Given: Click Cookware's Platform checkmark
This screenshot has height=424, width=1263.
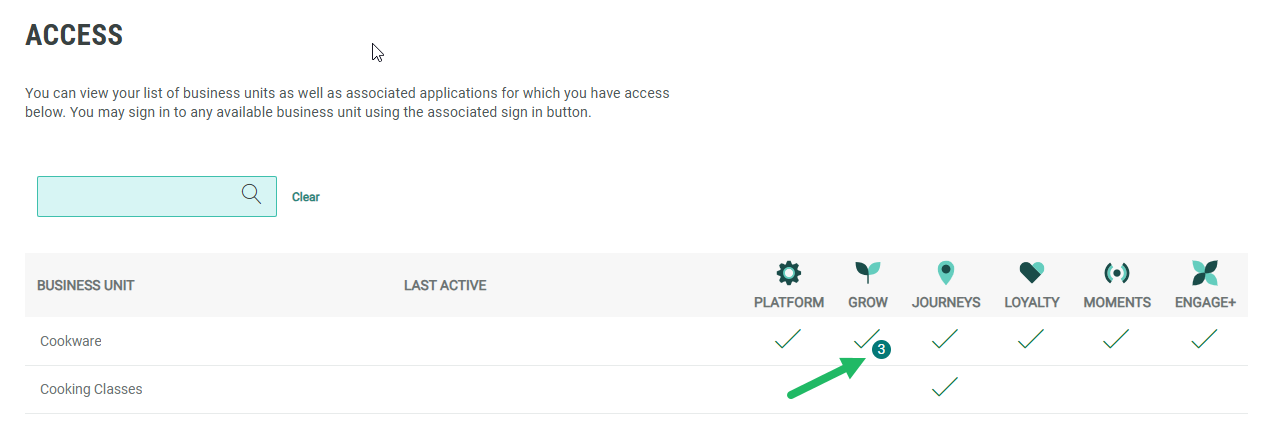Looking at the screenshot, I should [788, 340].
